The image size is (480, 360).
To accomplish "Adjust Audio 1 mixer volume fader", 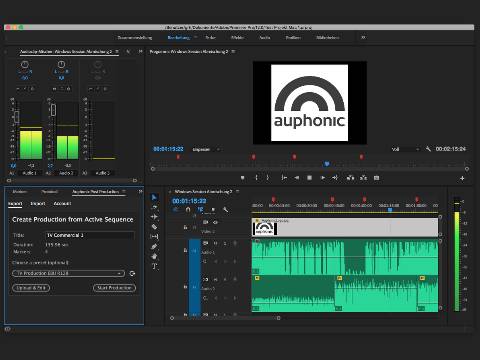I will coord(17,117).
